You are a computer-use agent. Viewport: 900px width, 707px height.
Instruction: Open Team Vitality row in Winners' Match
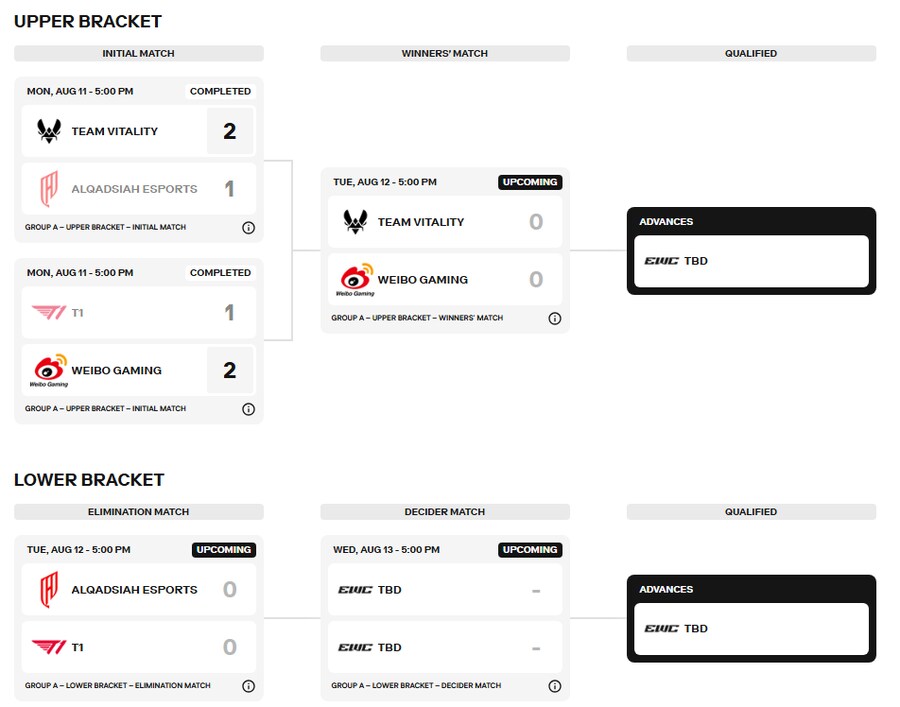click(445, 222)
